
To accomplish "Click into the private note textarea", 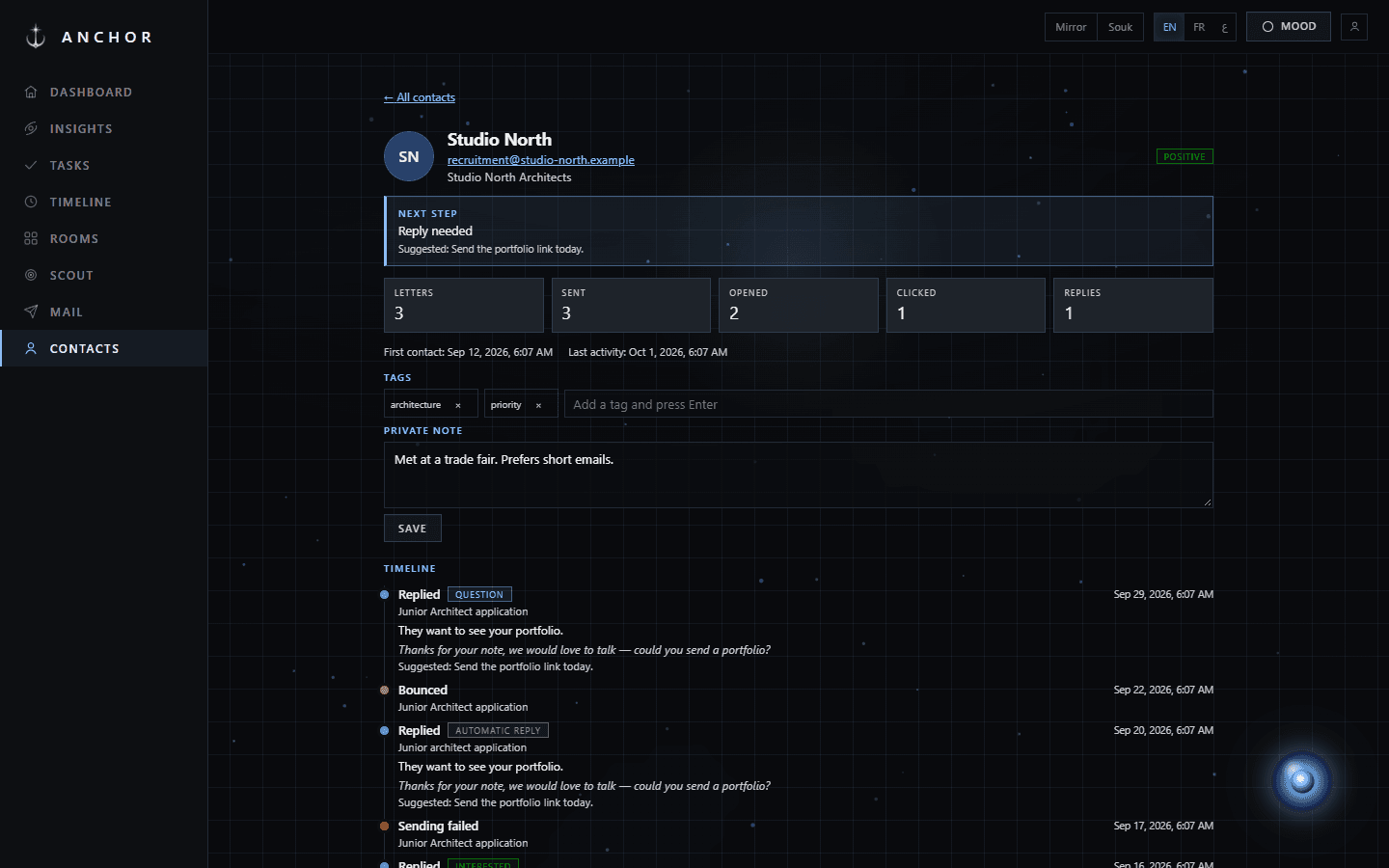I will tap(799, 475).
